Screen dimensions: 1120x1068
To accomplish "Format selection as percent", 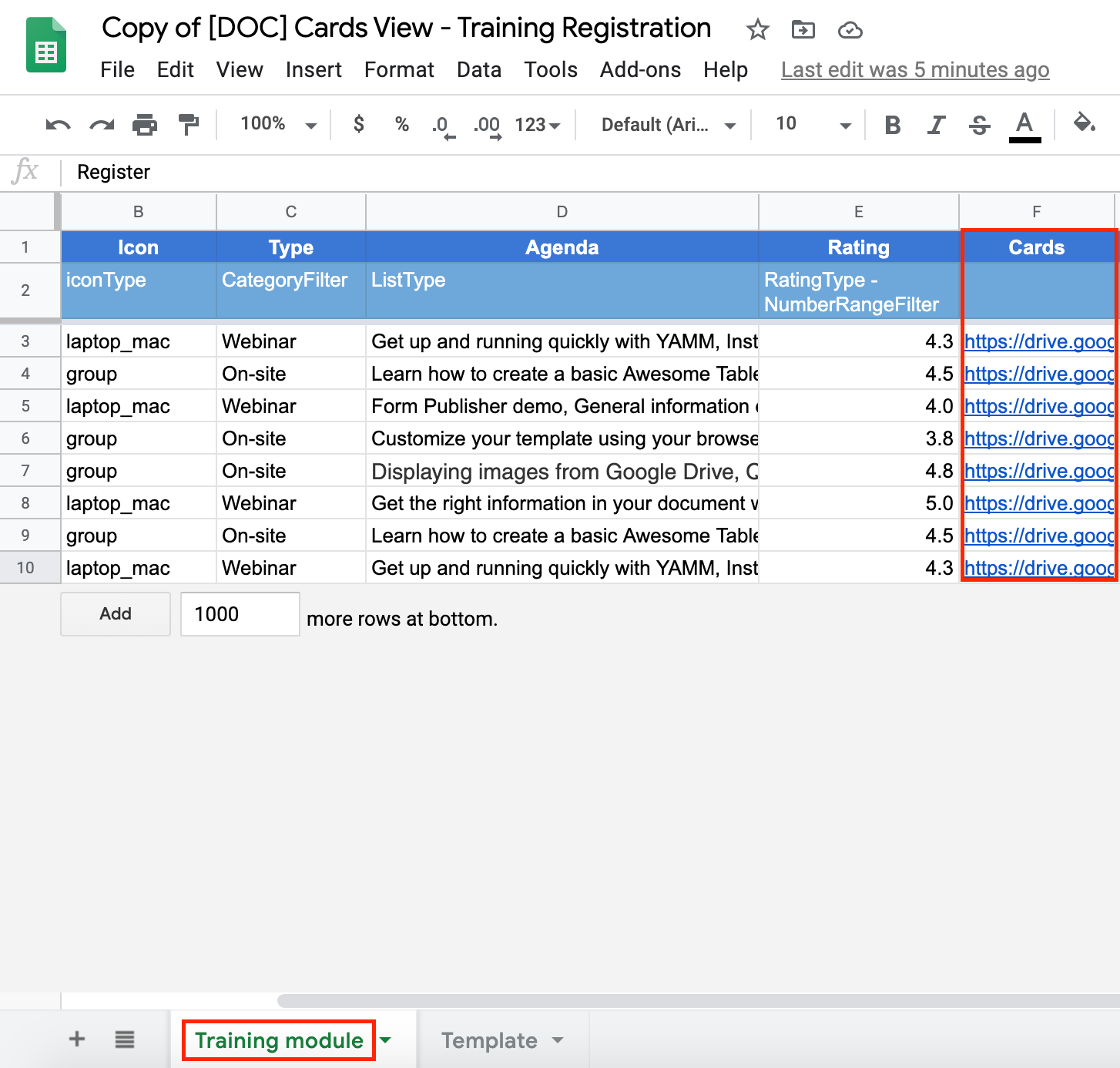I will pyautogui.click(x=401, y=124).
